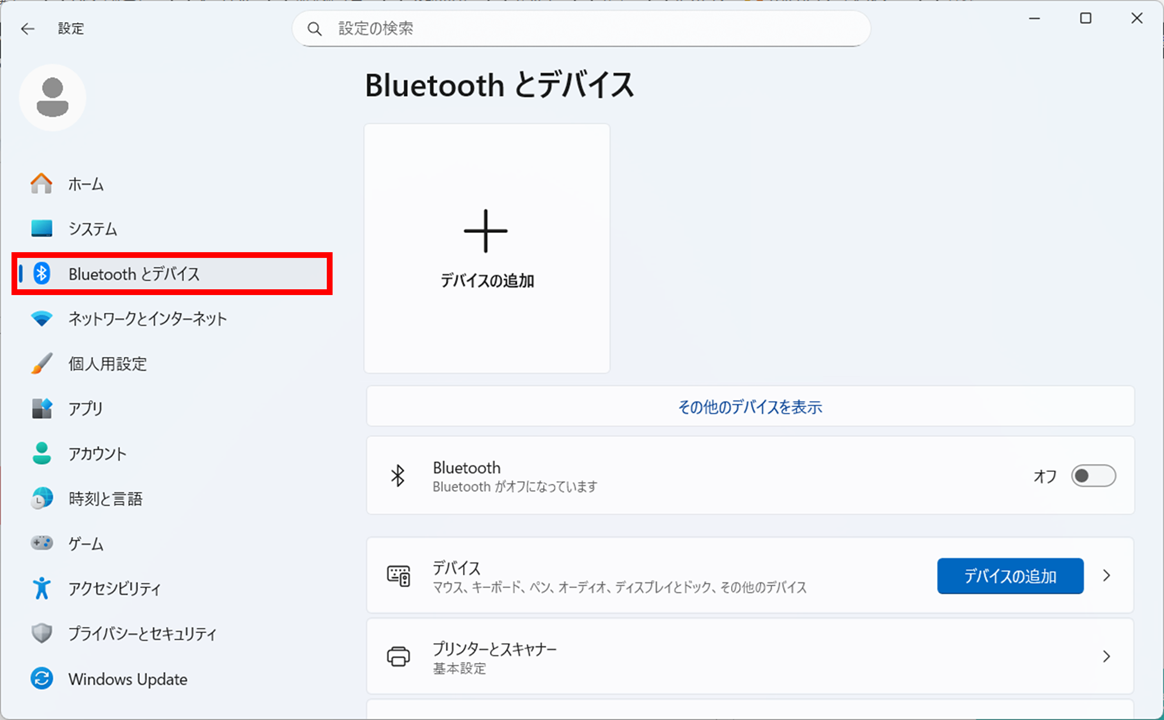Click the 設定 window title text

pos(71,28)
